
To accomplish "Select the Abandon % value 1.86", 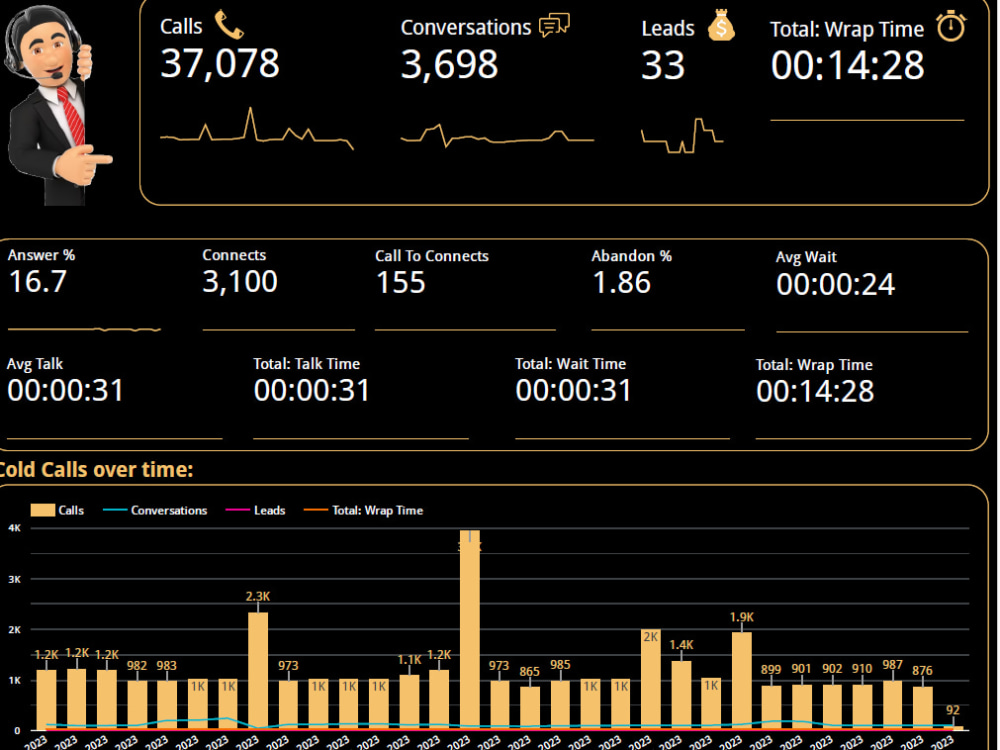I will (x=621, y=283).
